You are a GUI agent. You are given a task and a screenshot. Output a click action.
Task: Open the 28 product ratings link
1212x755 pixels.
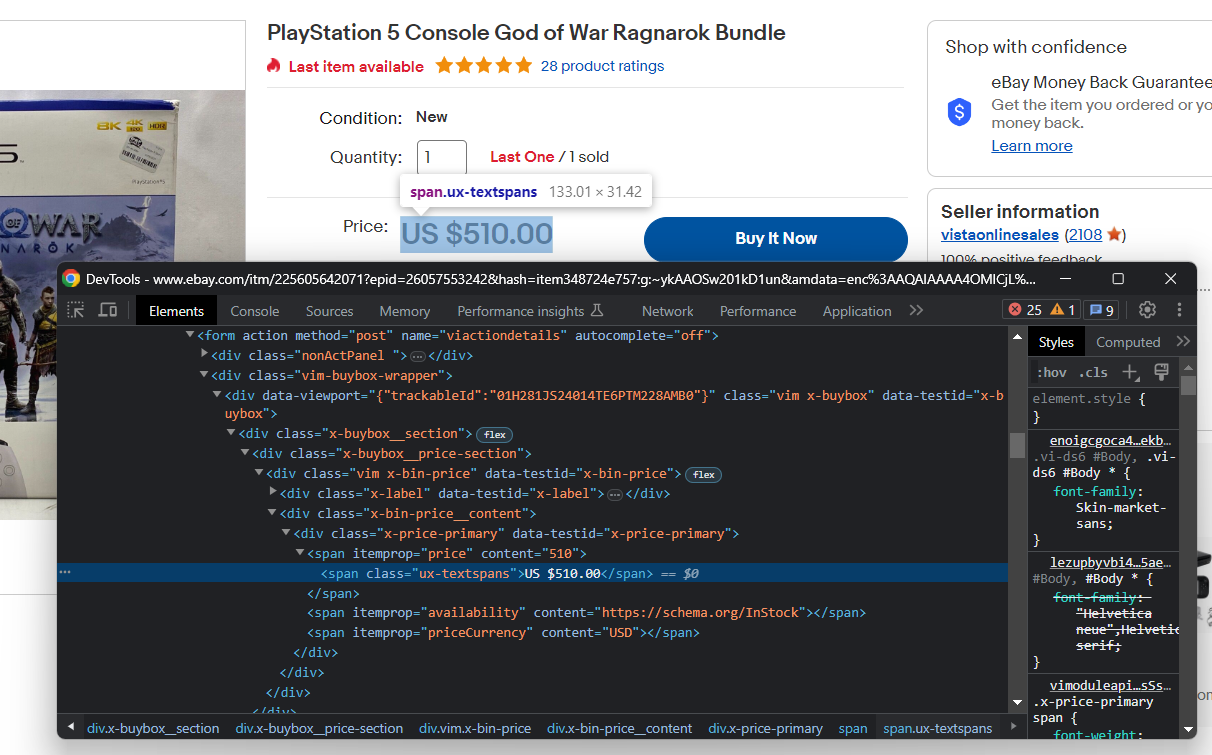click(602, 66)
